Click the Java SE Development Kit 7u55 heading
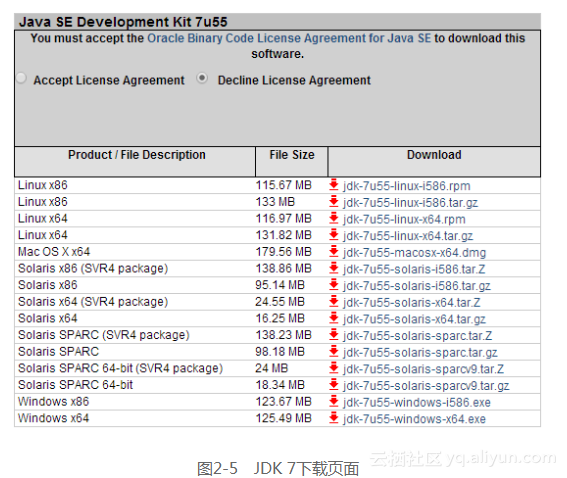Screen dimensions: 567x478 (123, 22)
